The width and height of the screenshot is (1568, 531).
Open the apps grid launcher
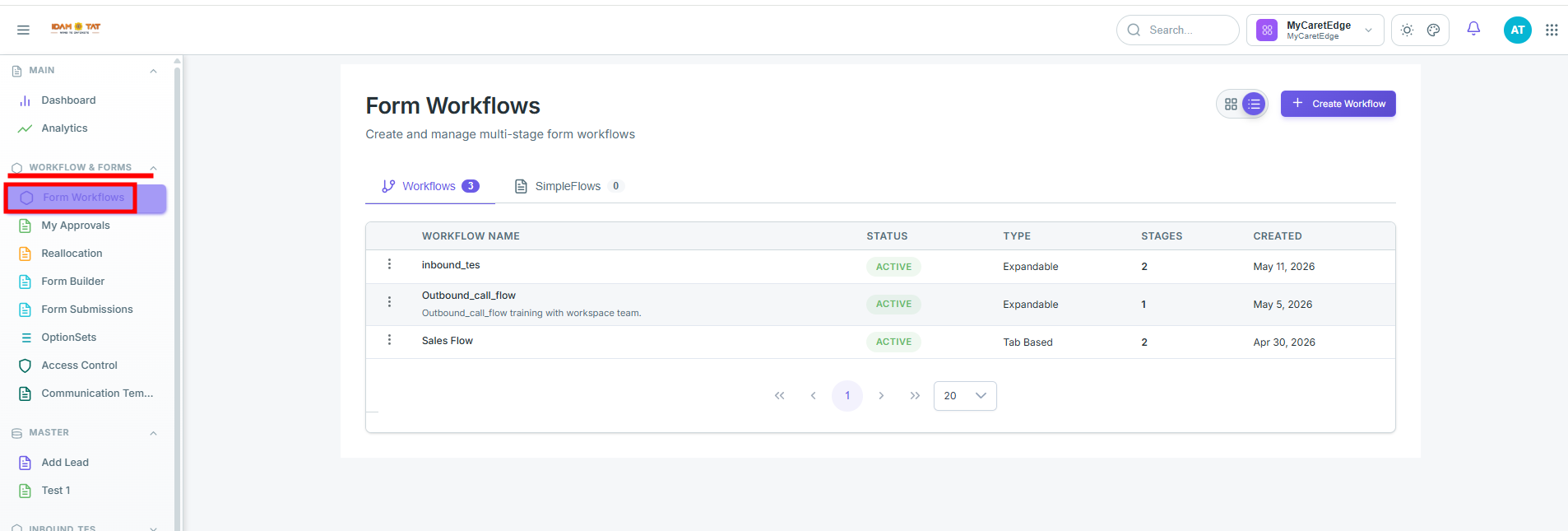1552,30
